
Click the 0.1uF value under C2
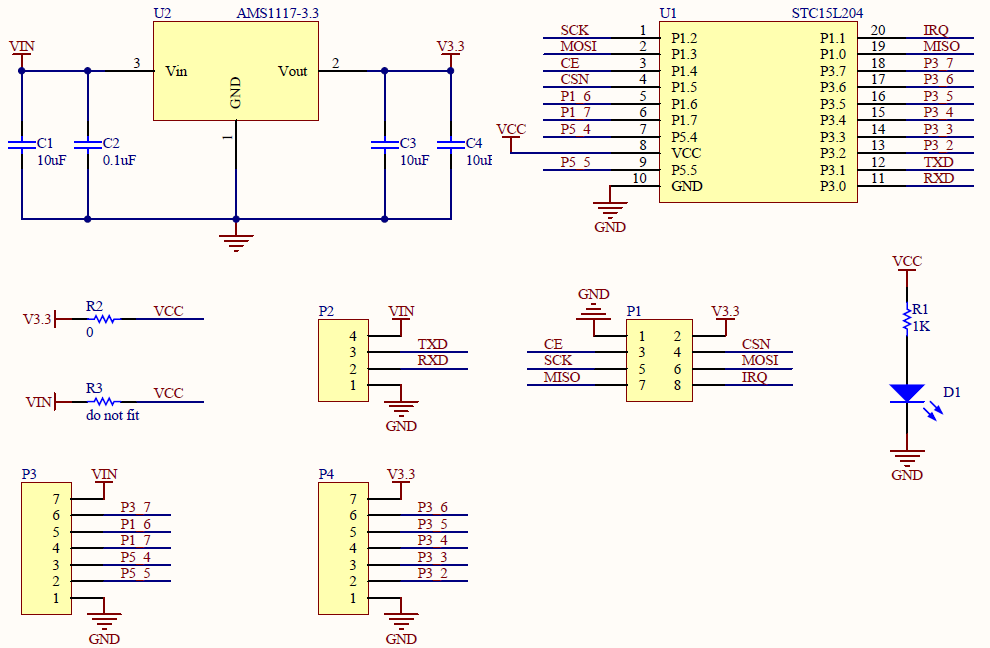coord(119,160)
